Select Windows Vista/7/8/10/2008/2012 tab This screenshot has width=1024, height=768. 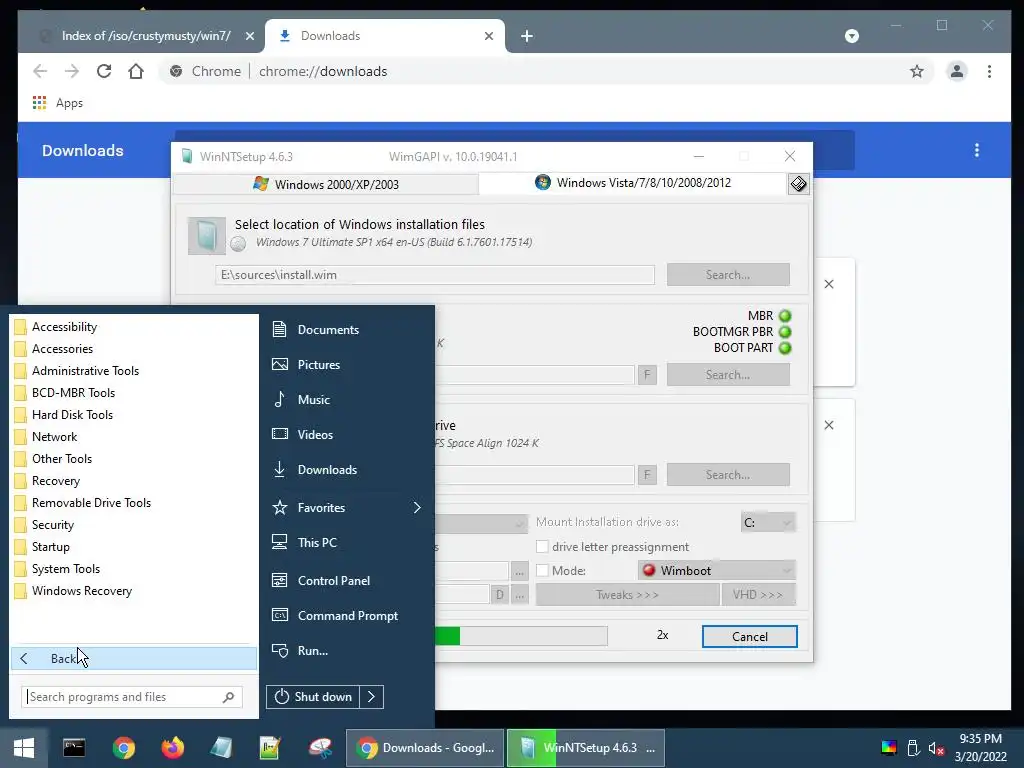coord(633,183)
